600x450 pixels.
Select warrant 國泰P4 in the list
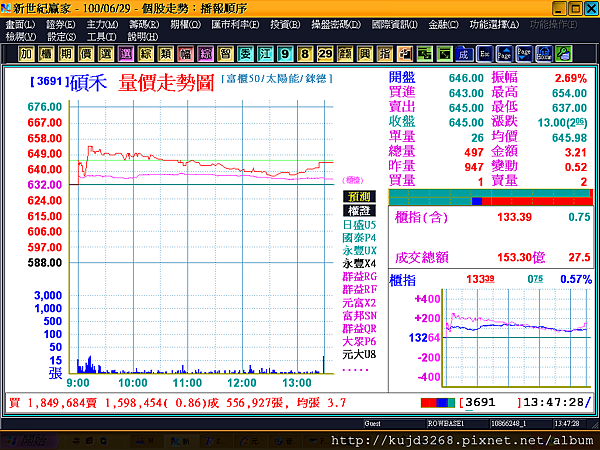359,238
